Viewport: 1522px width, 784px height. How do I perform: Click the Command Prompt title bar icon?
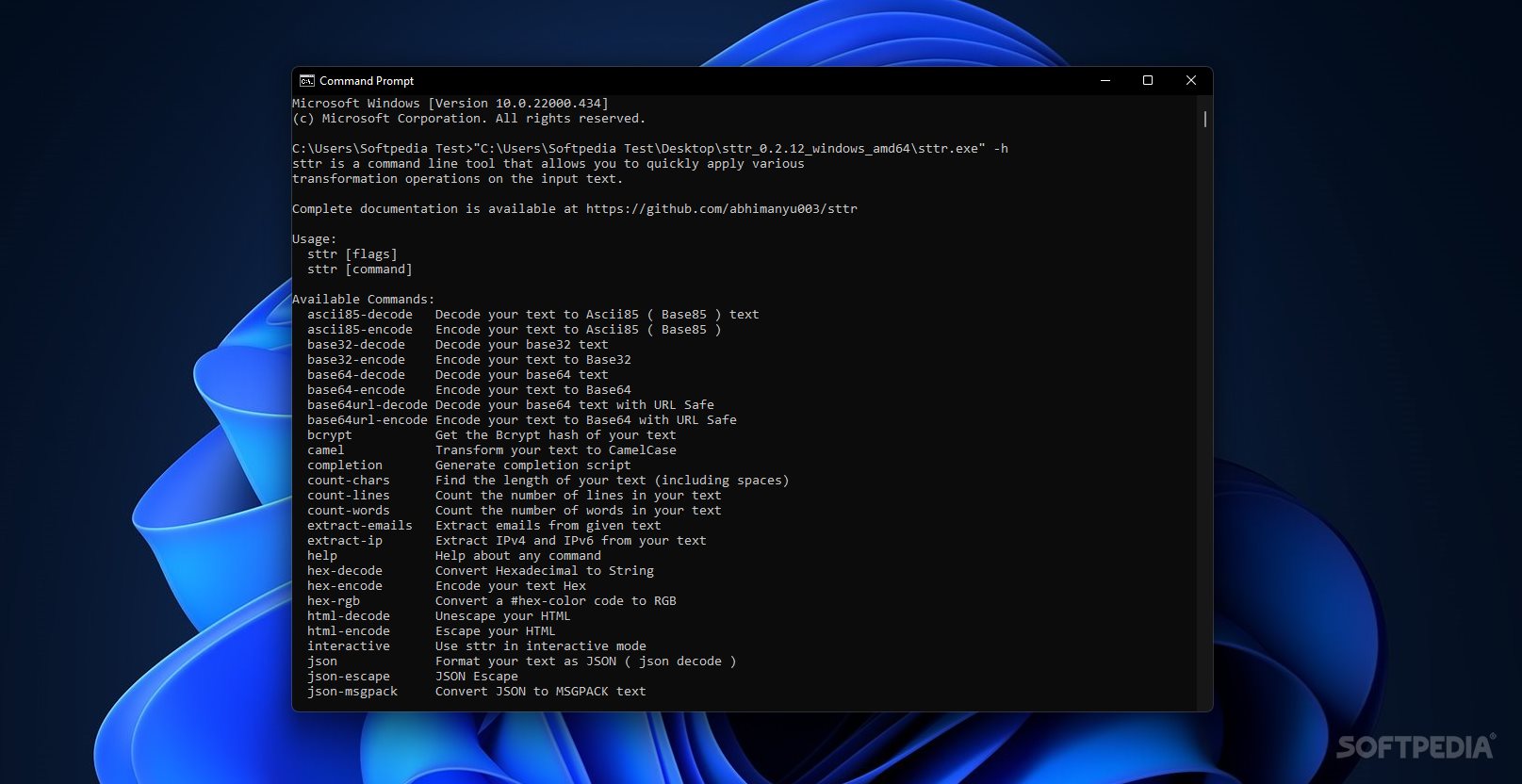point(306,81)
